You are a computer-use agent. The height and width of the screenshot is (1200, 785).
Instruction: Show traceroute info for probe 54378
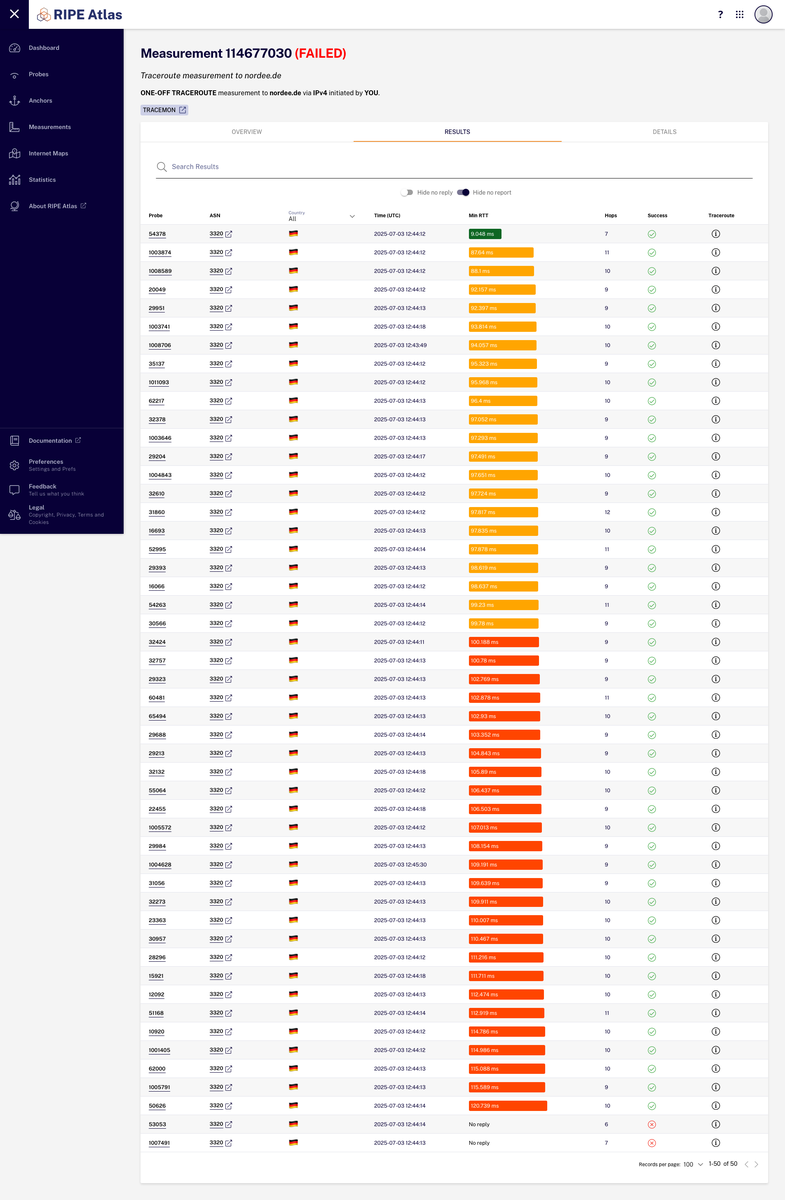click(x=715, y=234)
